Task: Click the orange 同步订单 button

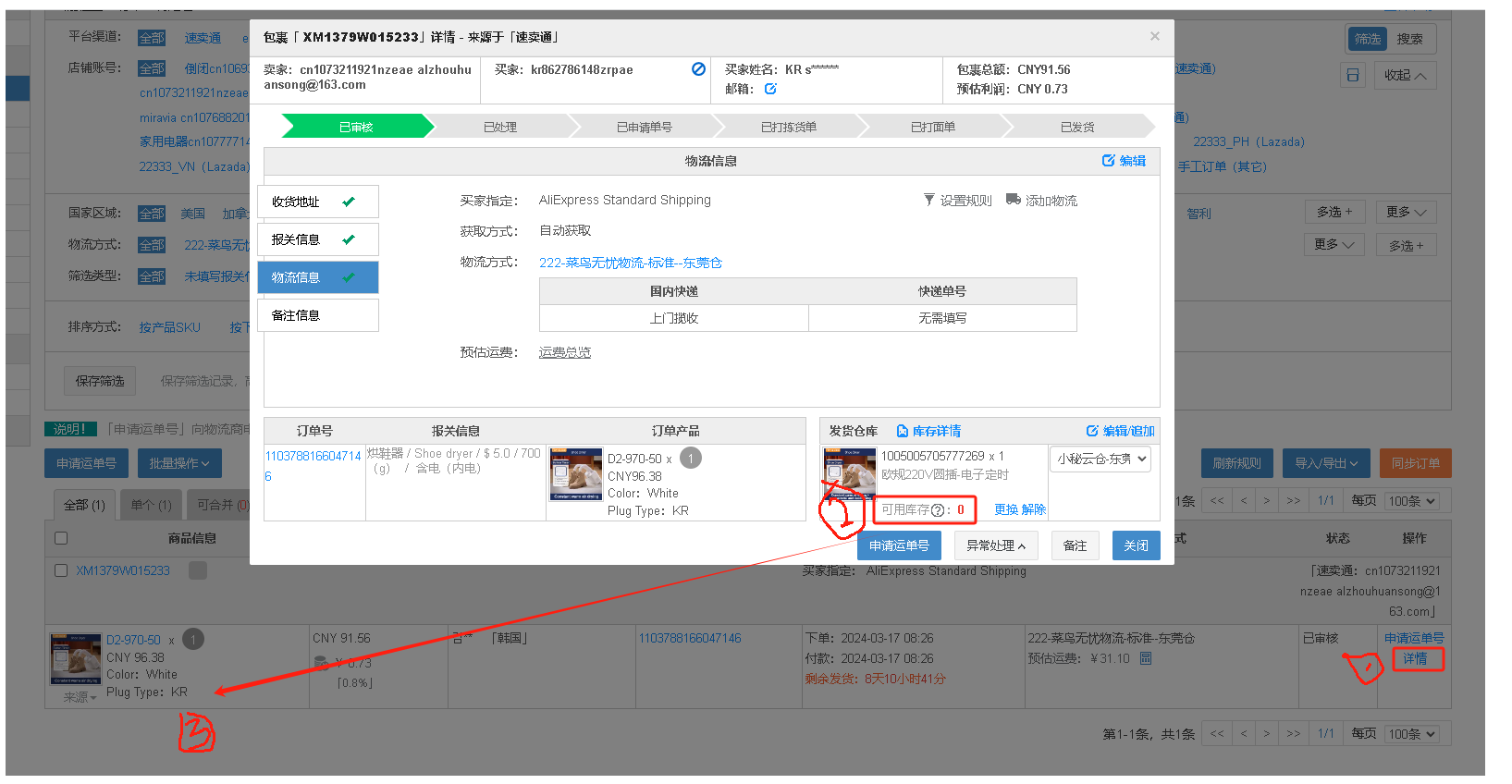Action: coord(1416,463)
